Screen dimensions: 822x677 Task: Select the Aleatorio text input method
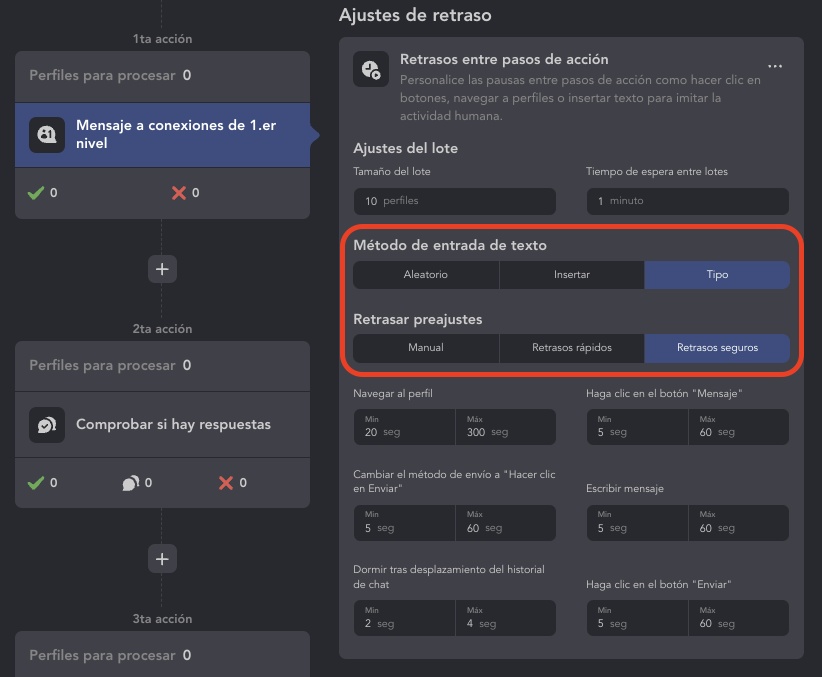(426, 275)
